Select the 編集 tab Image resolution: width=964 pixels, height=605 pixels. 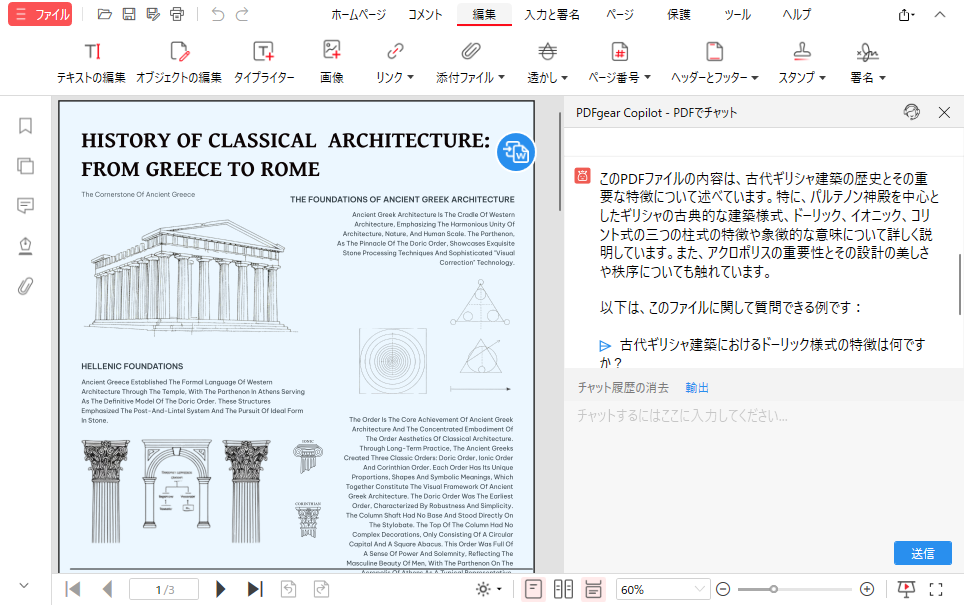[x=484, y=14]
